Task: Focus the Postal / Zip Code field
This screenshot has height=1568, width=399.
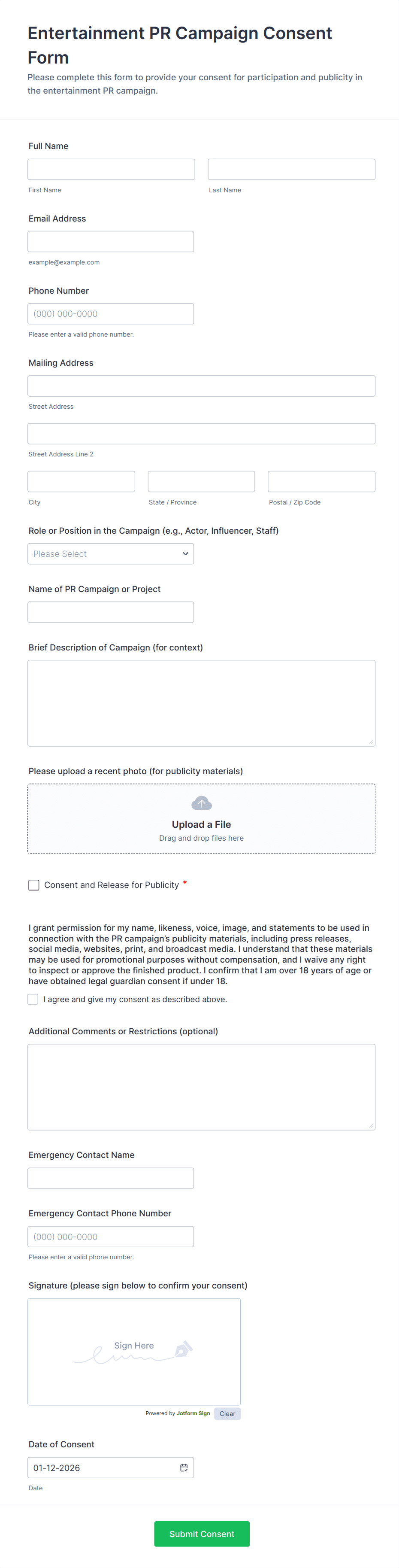Action: (x=321, y=481)
